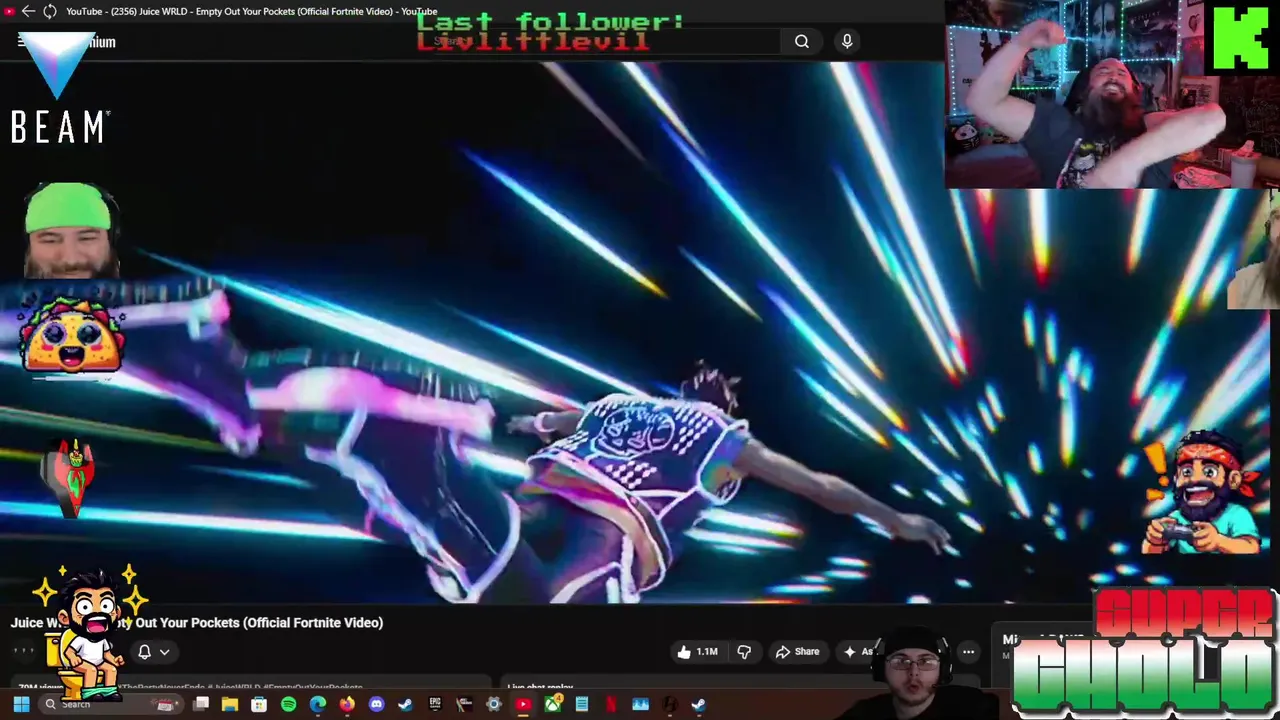The width and height of the screenshot is (1280, 720).
Task: Expand the subscription notification dropdown chevron
Action: point(165,652)
